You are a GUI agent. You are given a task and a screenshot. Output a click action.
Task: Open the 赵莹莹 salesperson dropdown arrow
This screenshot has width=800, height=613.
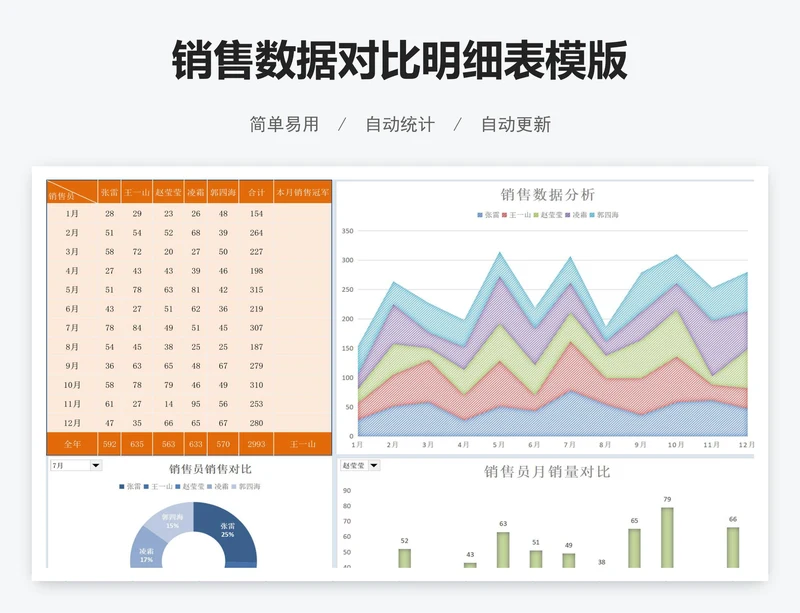click(374, 465)
